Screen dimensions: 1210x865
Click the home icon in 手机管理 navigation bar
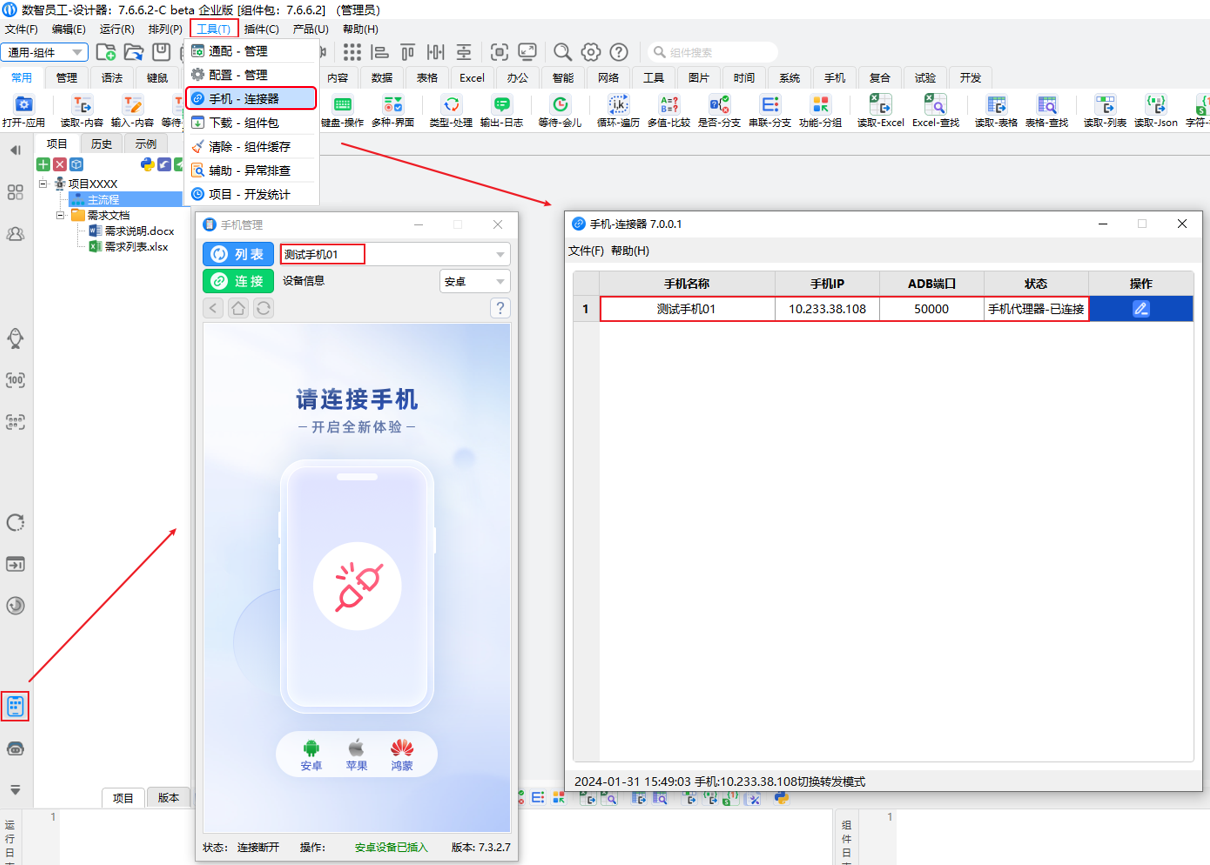238,308
